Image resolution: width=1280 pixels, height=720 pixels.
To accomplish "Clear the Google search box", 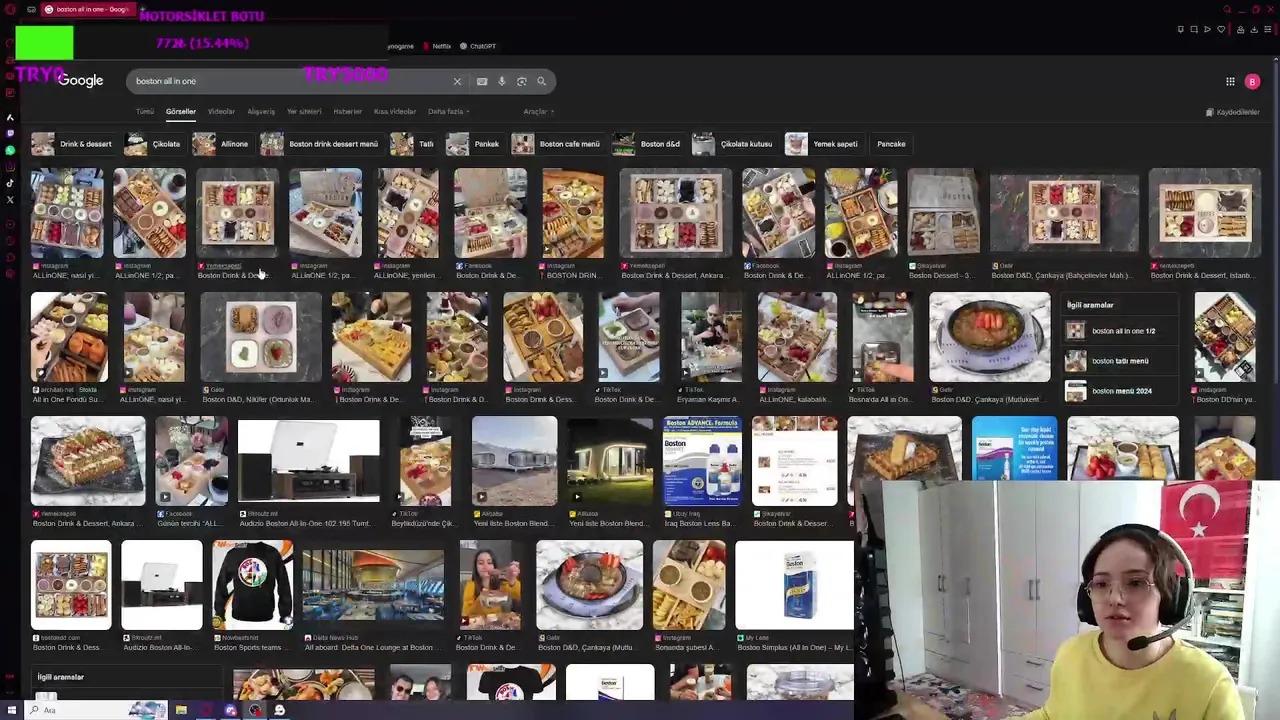I will tap(457, 81).
